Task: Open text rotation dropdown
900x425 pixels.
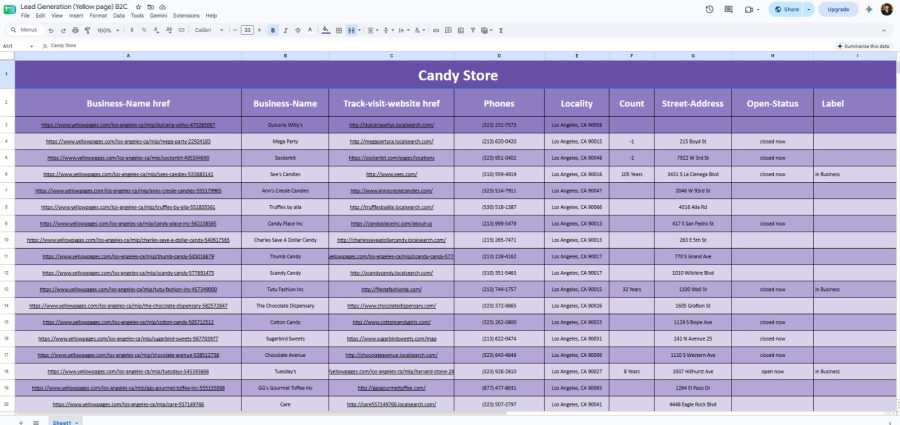Action: pyautogui.click(x=419, y=30)
